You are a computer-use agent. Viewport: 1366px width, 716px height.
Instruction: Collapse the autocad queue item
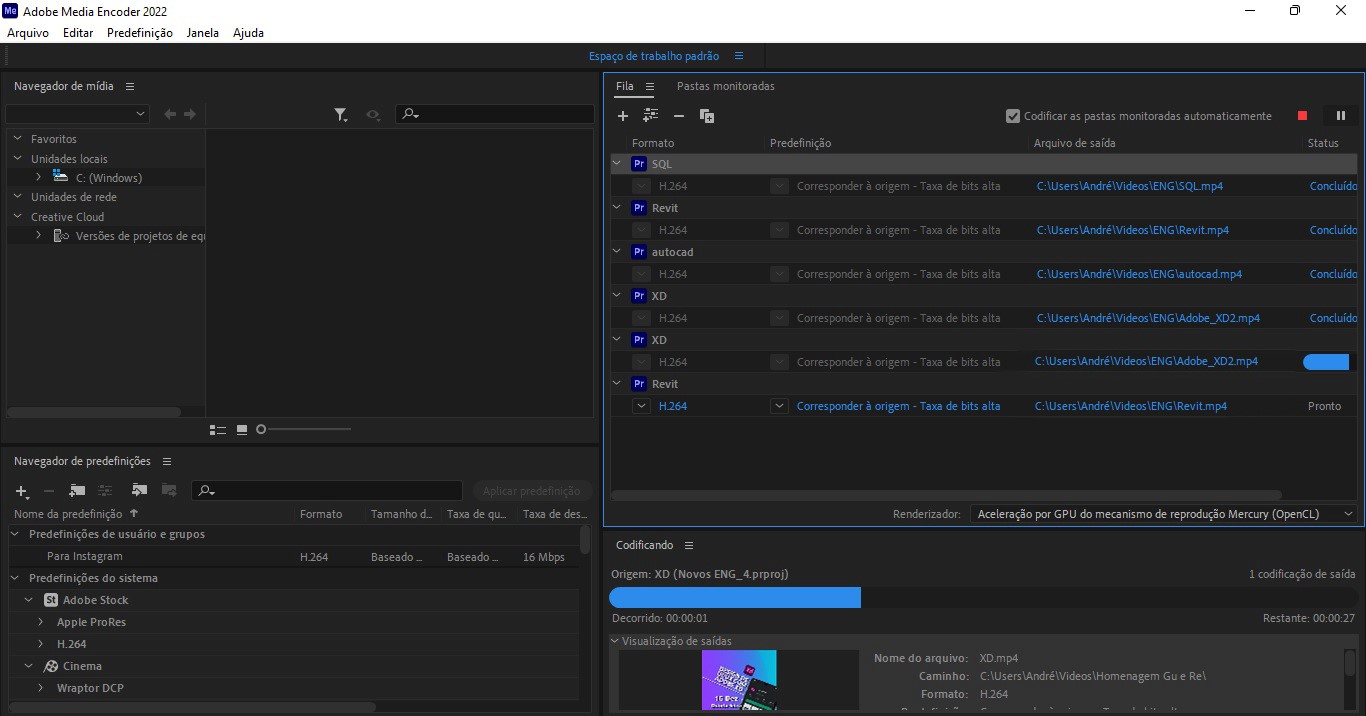point(617,251)
